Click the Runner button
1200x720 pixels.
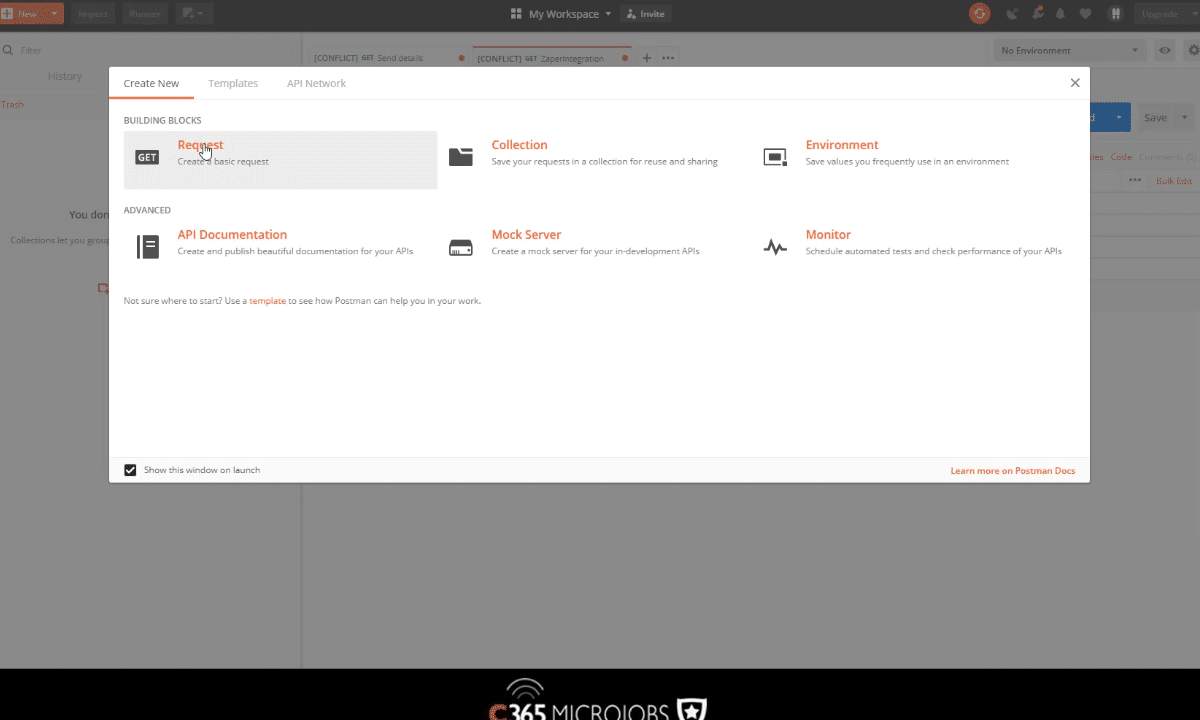pos(146,14)
